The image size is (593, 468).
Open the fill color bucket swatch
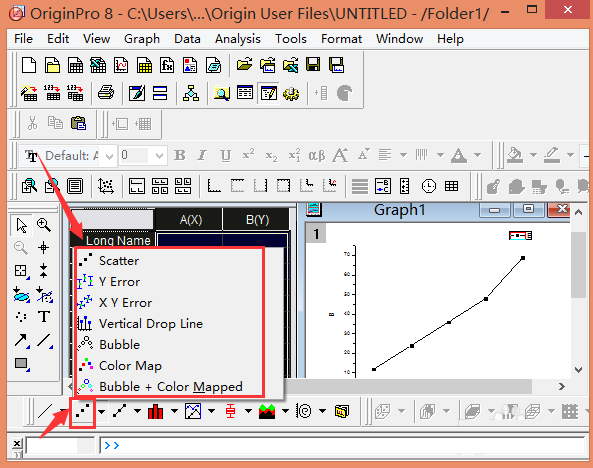pos(515,155)
